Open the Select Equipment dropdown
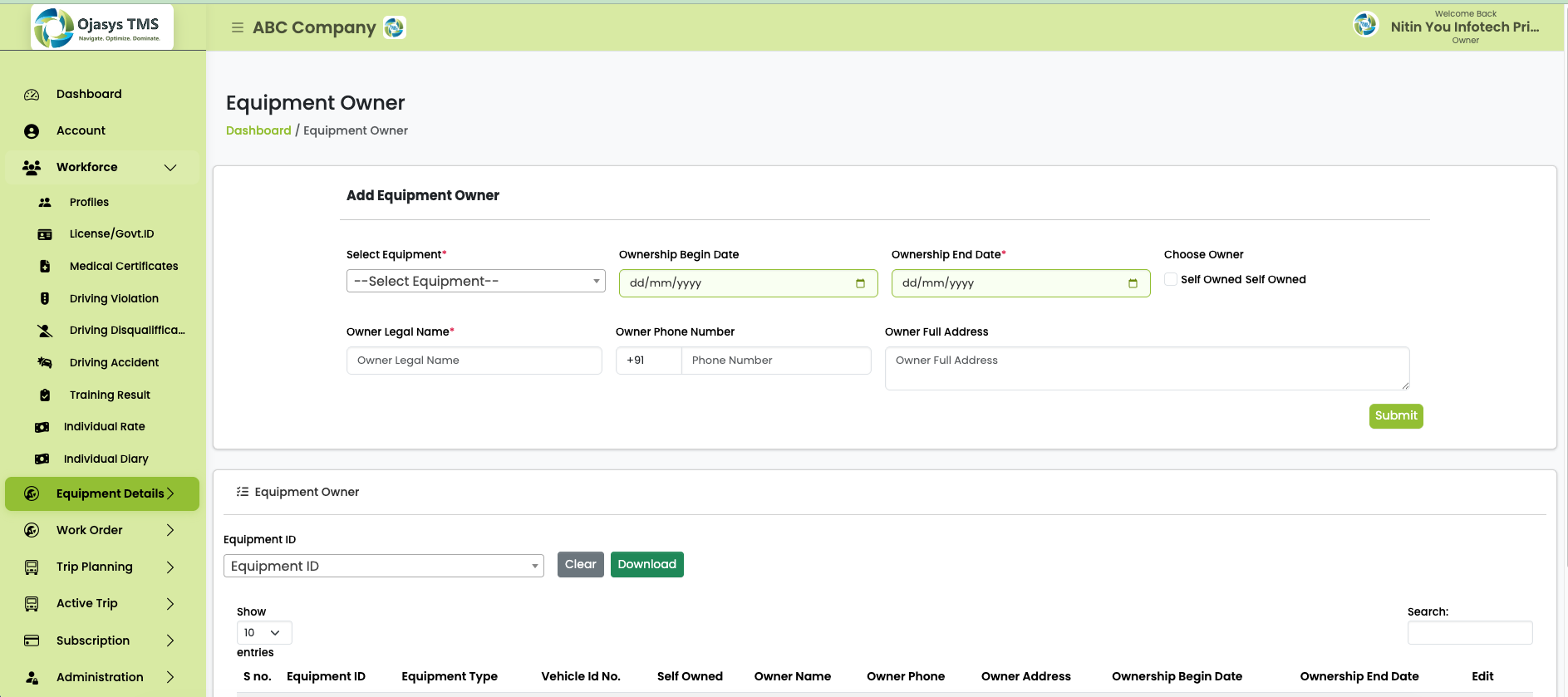Viewport: 1568px width, 697px height. pyautogui.click(x=476, y=281)
